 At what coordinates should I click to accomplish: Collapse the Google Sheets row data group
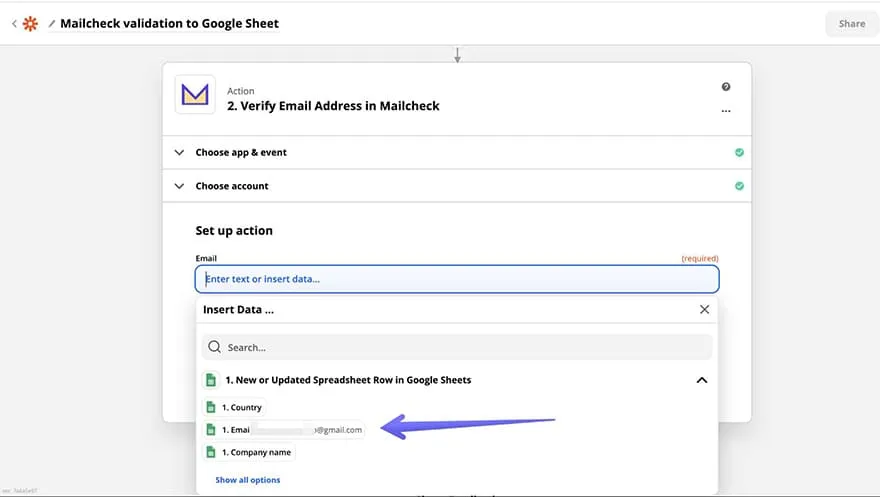click(x=702, y=380)
